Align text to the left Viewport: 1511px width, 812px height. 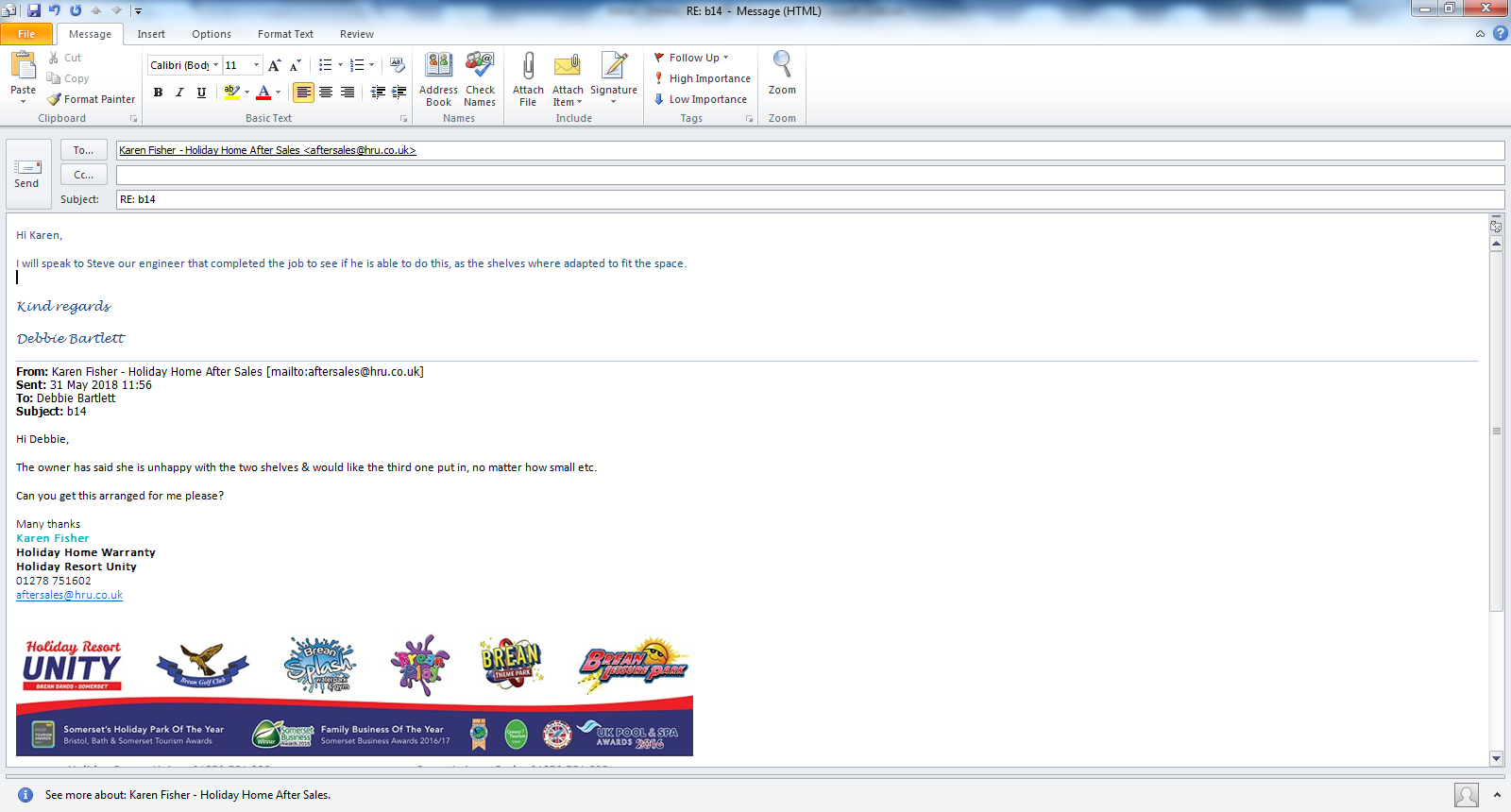303,92
